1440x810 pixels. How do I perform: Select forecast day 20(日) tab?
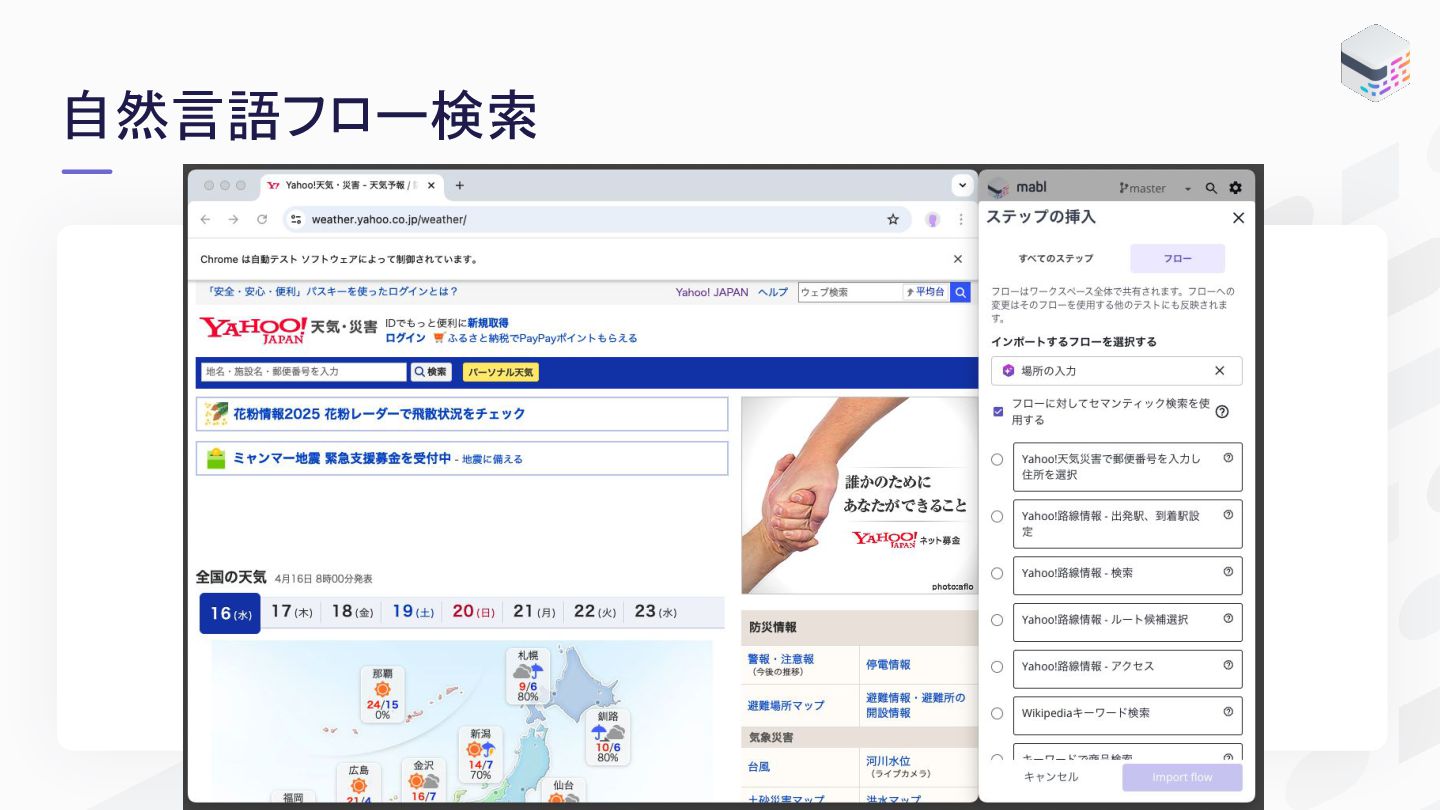tap(473, 612)
